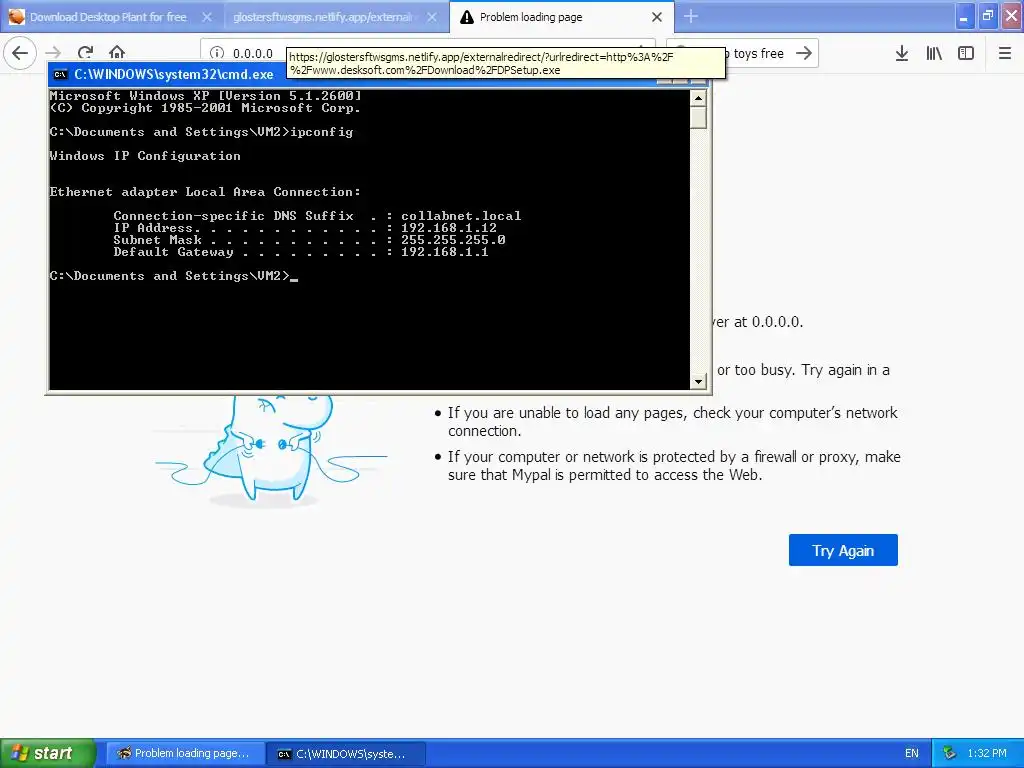The width and height of the screenshot is (1024, 768).
Task: Click the 'check your computer's network connection' bullet
Action: pos(673,422)
